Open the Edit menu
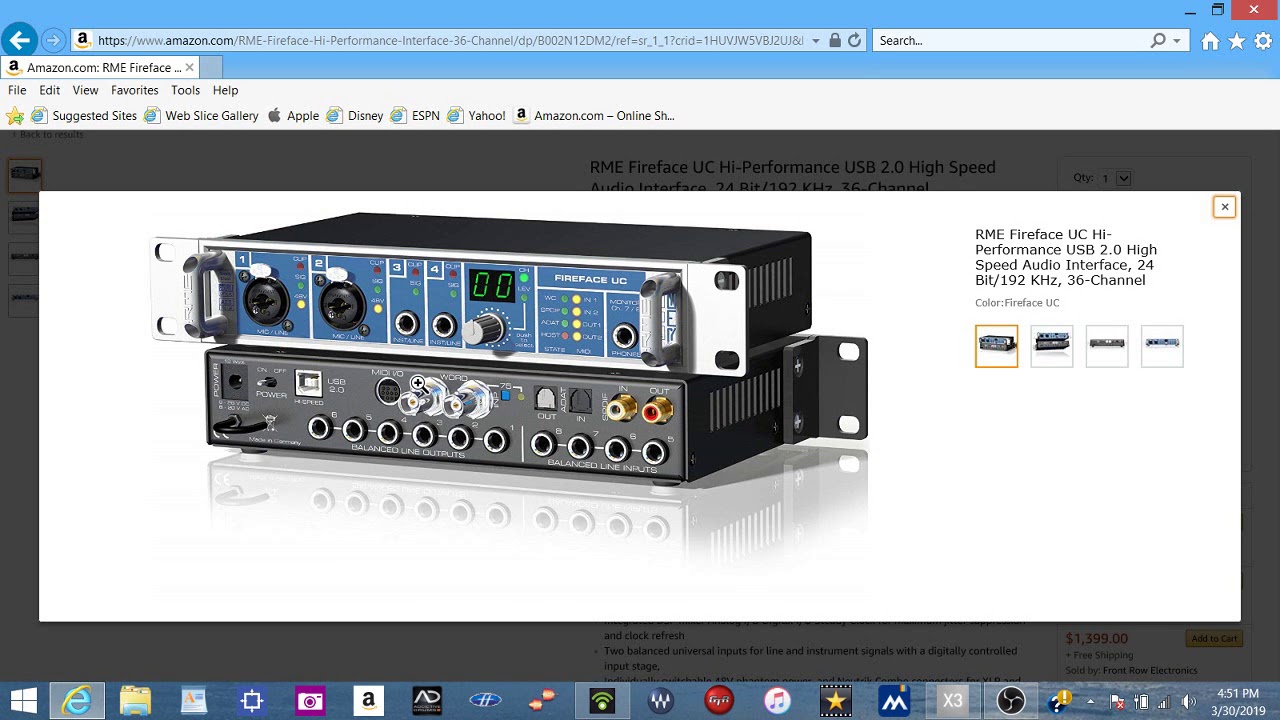 (x=50, y=90)
